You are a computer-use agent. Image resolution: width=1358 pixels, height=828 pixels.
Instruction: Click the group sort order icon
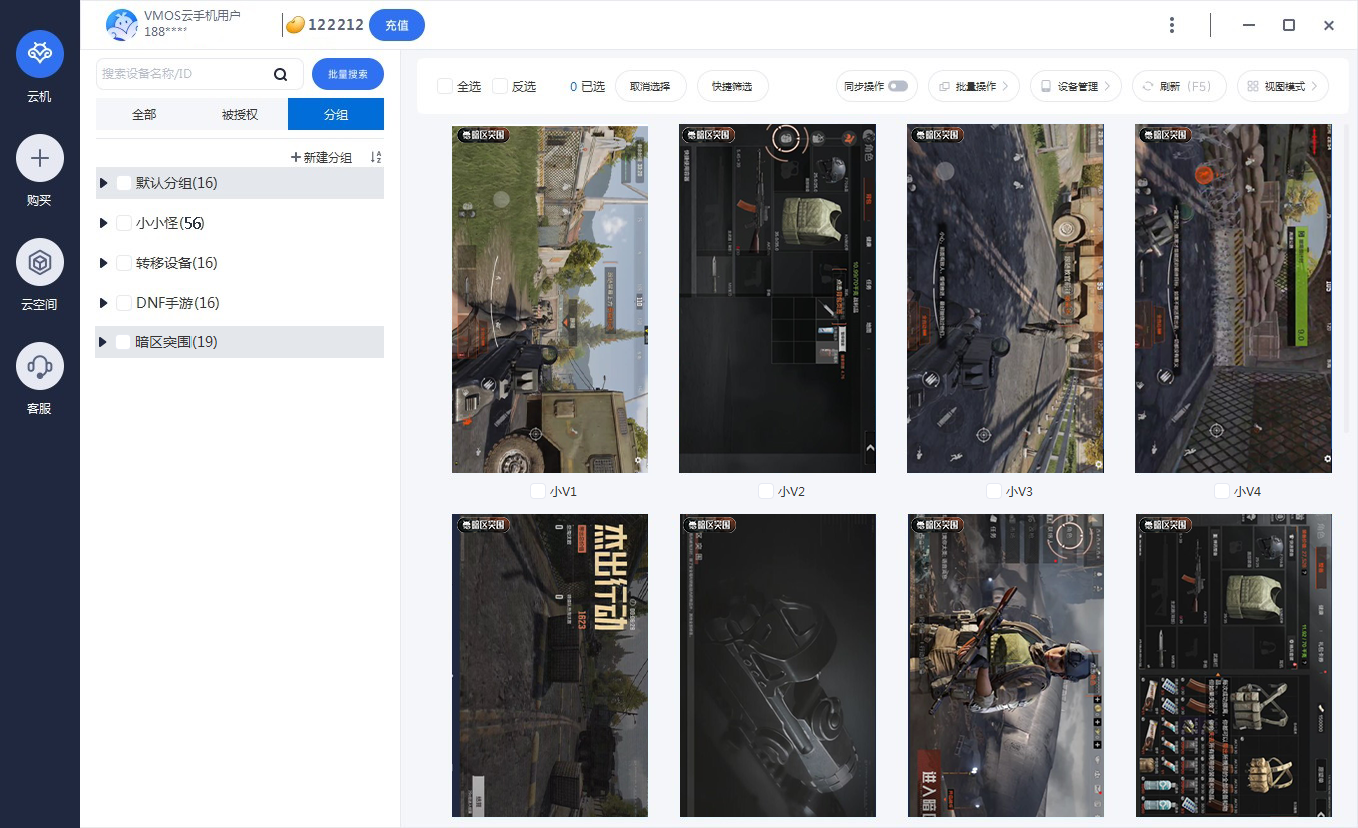click(376, 157)
